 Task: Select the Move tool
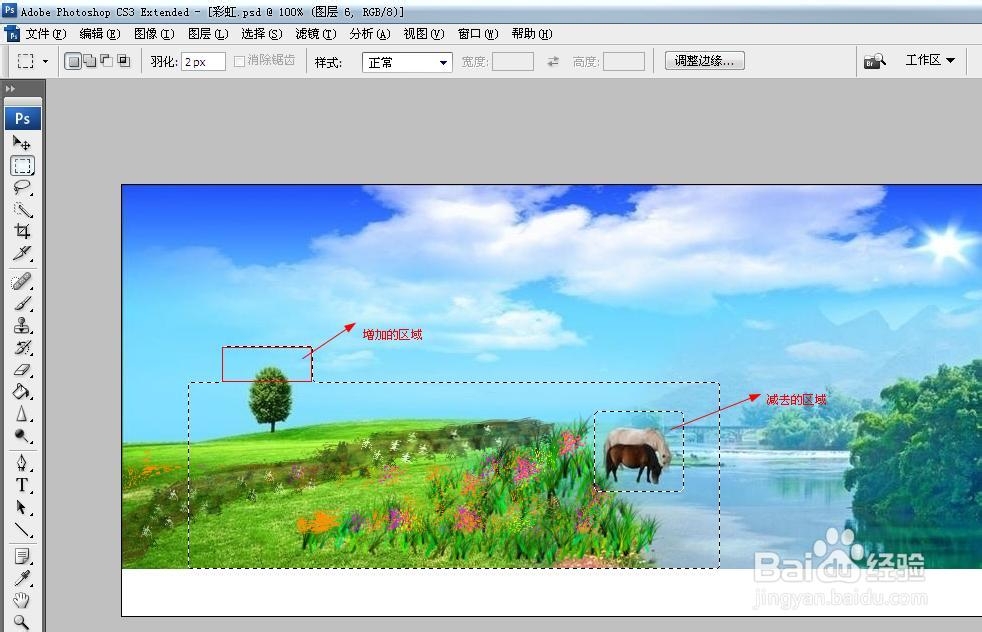[x=23, y=143]
